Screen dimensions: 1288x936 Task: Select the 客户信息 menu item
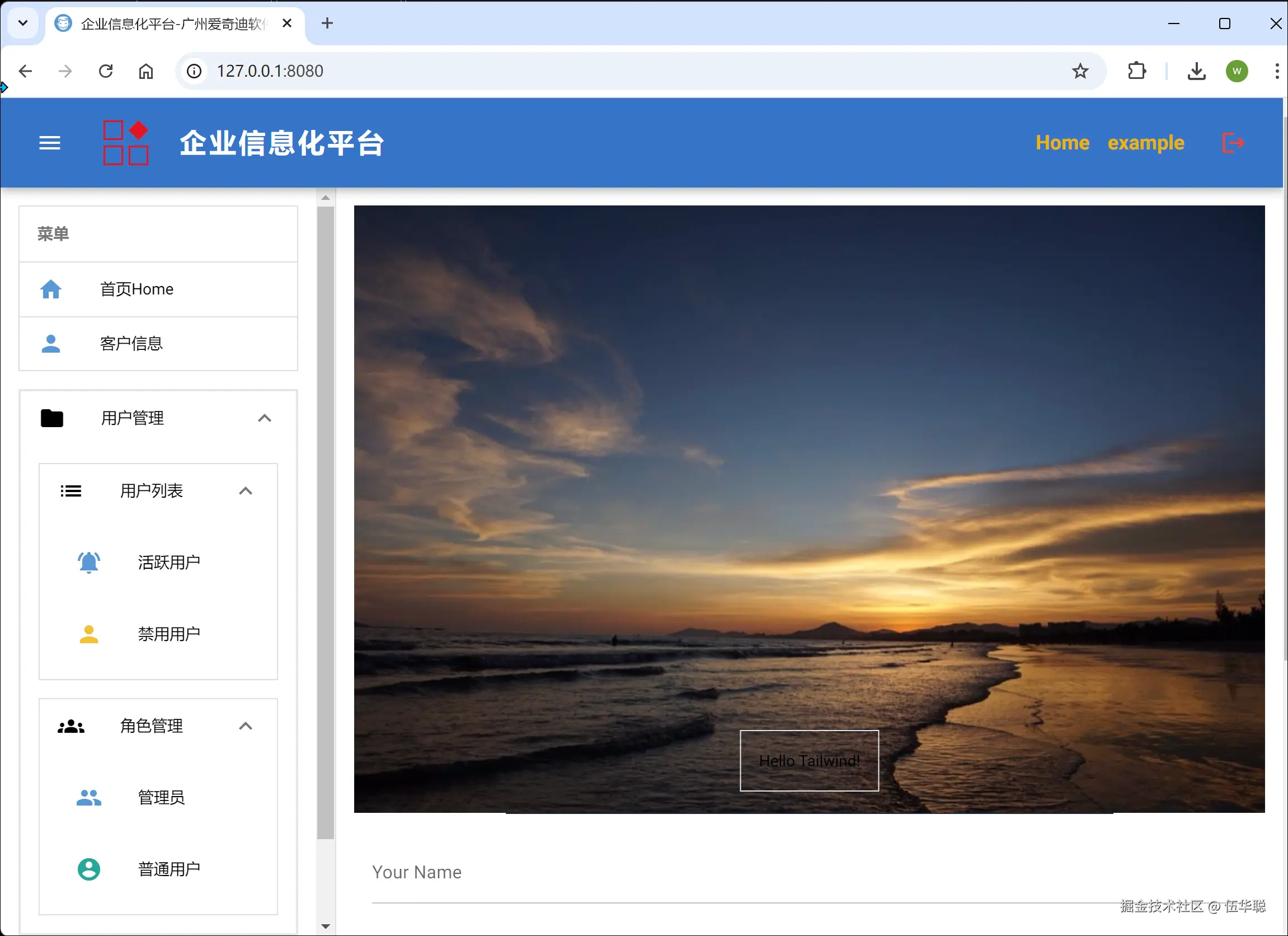131,344
